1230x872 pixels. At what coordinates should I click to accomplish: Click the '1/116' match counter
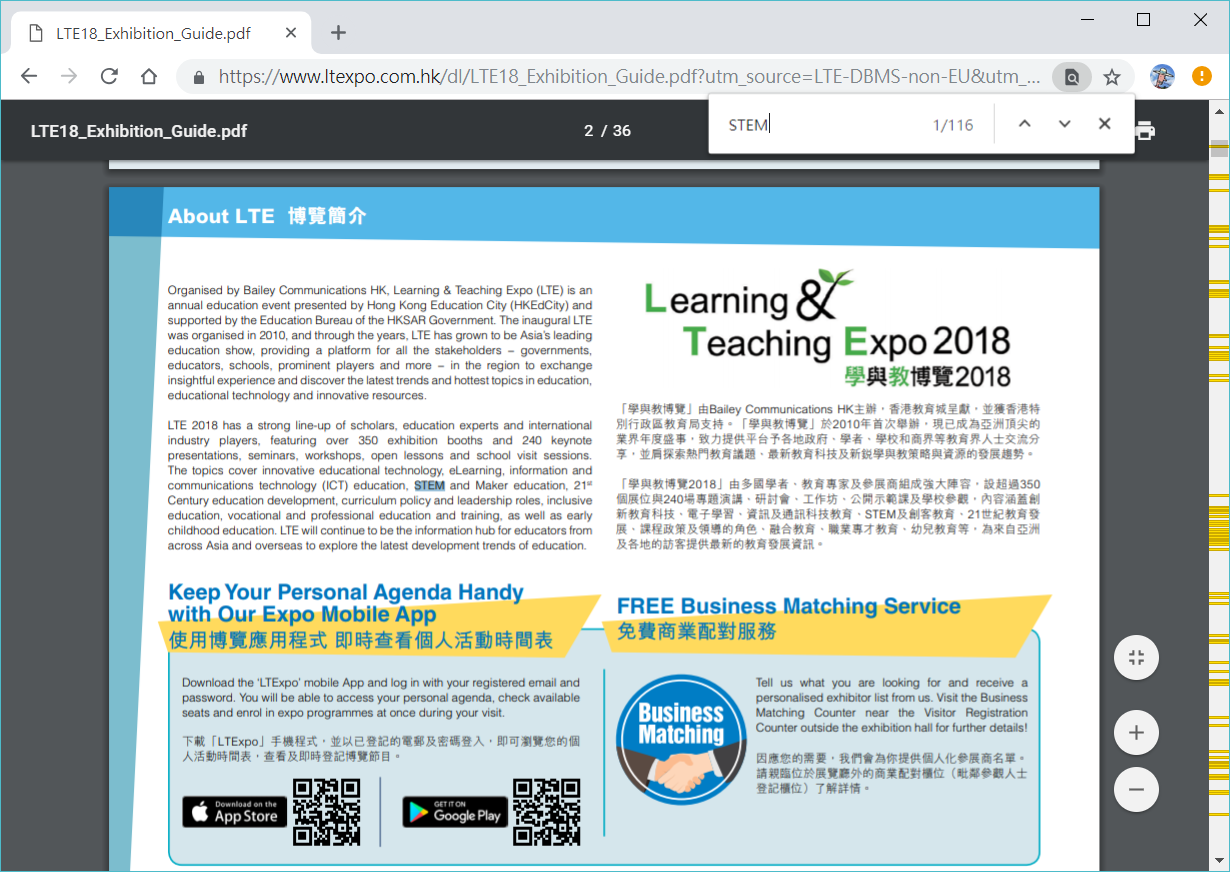pos(953,125)
